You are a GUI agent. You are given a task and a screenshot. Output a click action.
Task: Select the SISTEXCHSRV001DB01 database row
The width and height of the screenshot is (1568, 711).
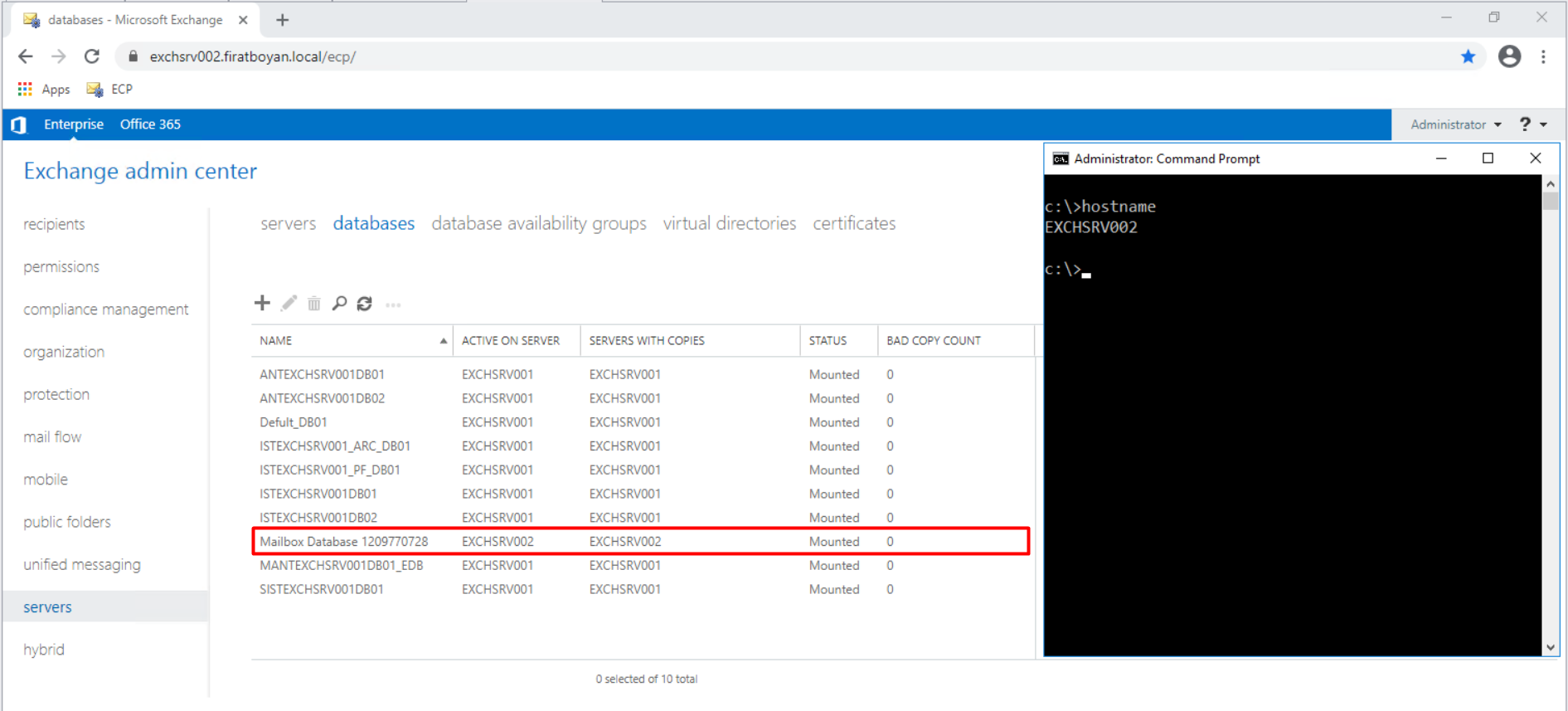(643, 589)
